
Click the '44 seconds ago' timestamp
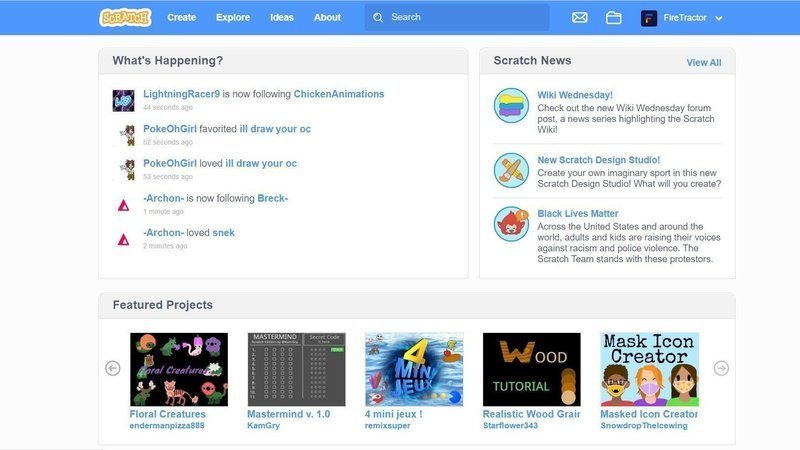point(168,107)
